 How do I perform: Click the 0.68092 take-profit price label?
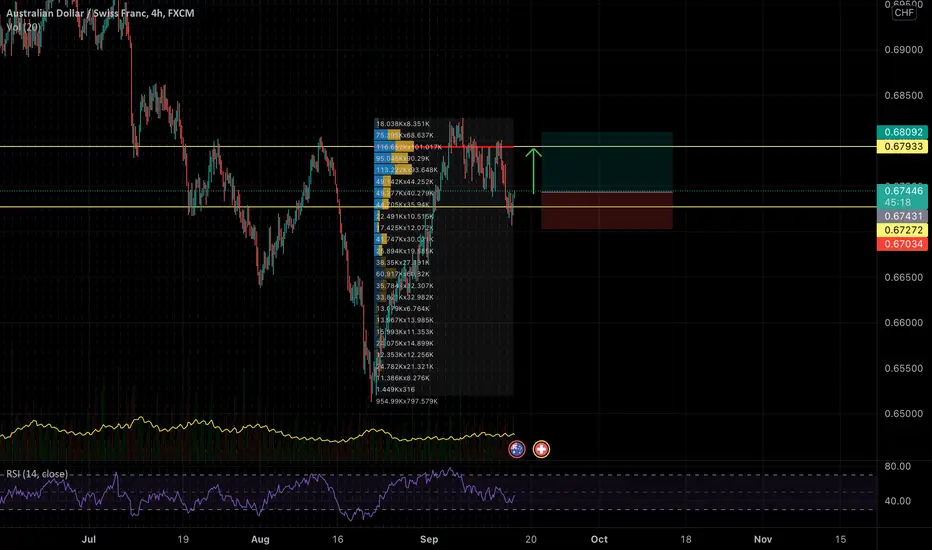pyautogui.click(x=902, y=132)
